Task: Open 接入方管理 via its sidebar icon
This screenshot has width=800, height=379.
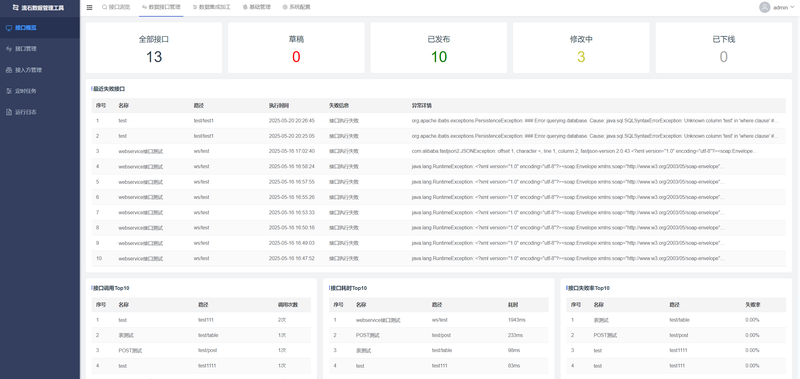Action: [x=9, y=70]
